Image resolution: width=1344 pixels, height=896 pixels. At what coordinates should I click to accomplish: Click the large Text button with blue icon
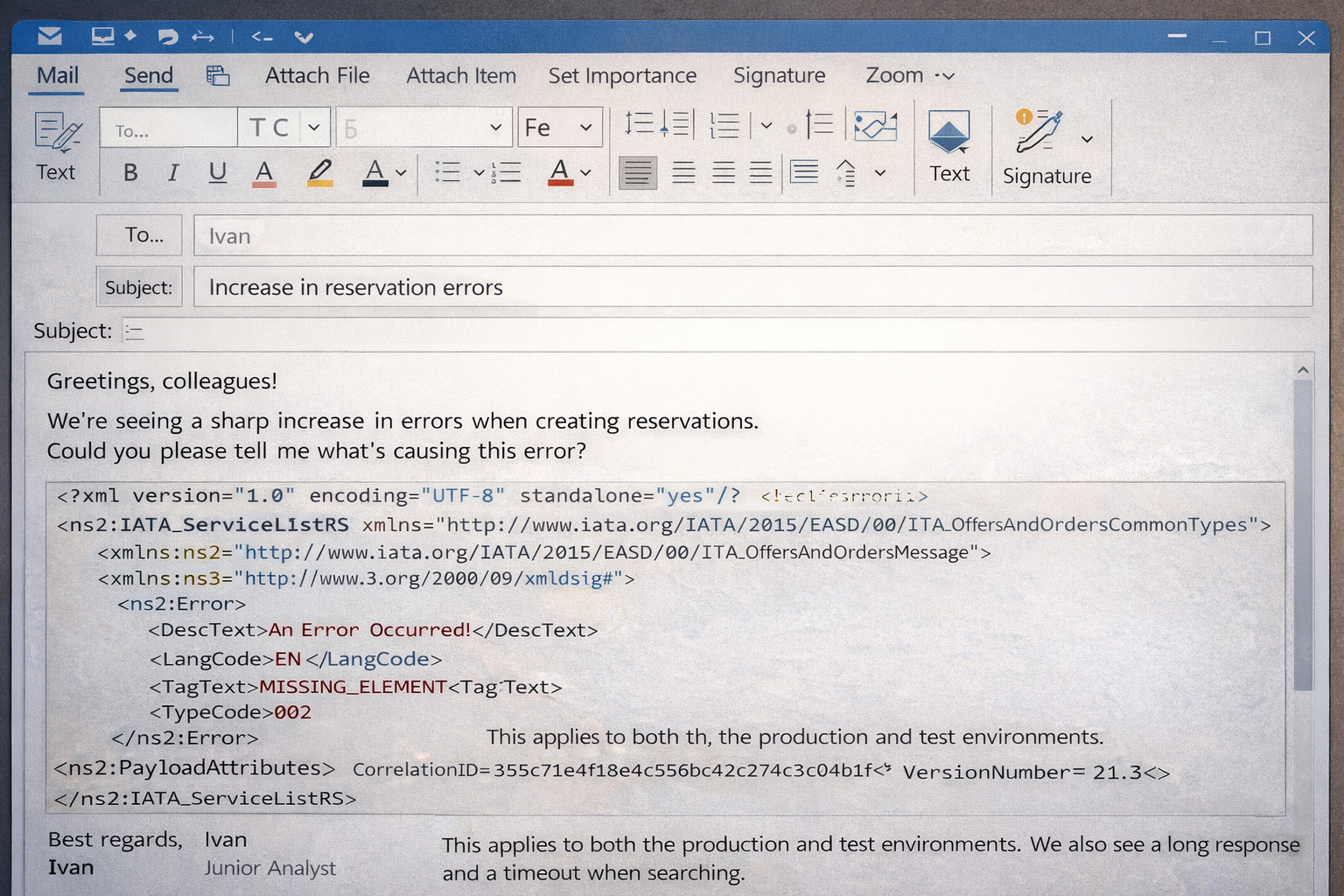(x=949, y=146)
